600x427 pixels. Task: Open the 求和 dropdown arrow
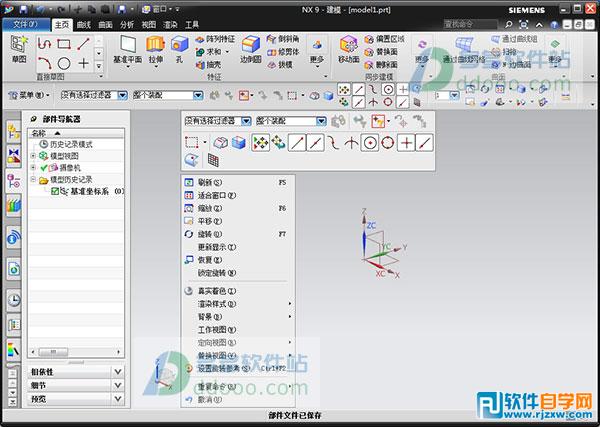227,52
